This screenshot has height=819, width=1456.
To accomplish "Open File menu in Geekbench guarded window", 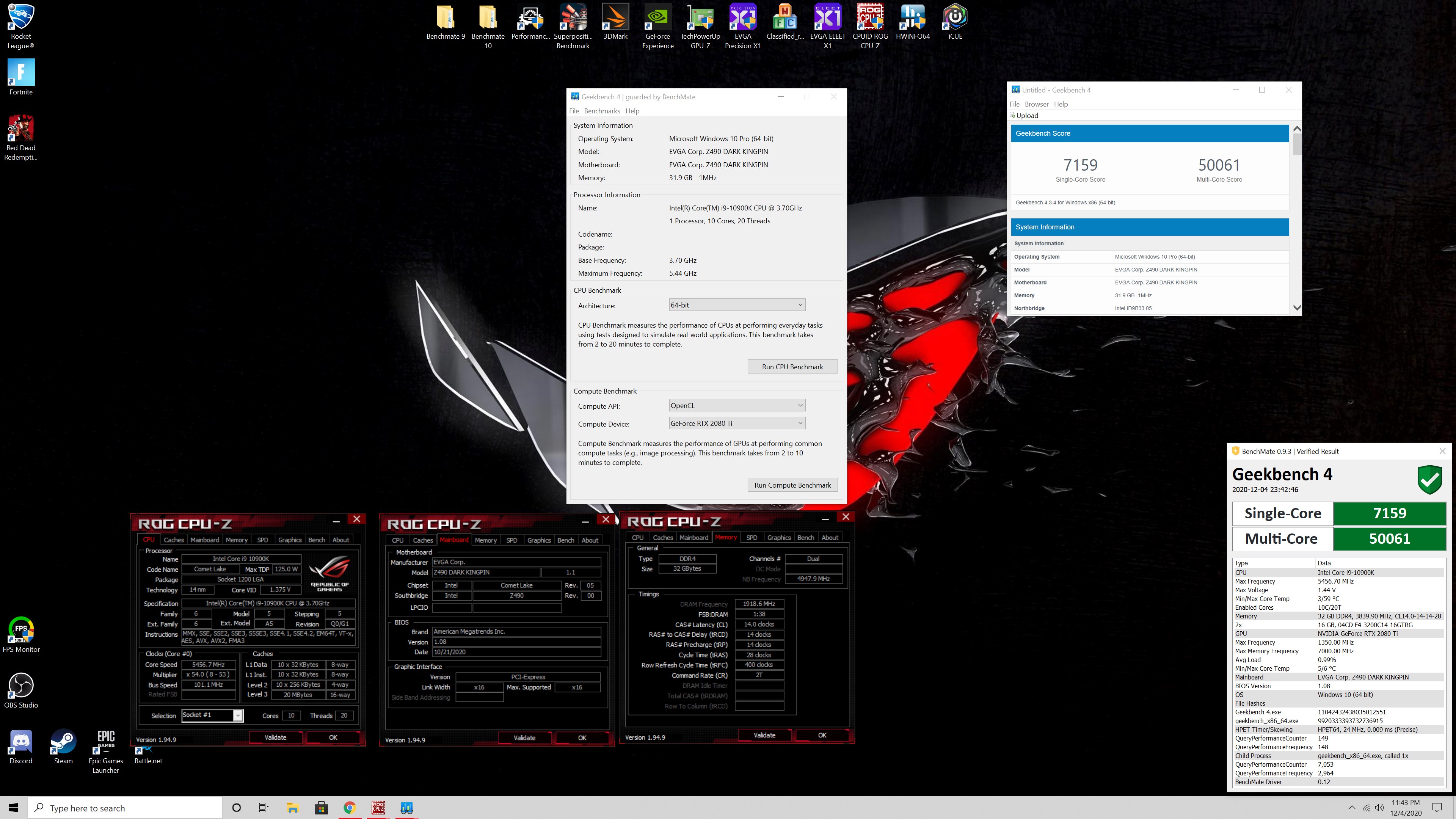I will tap(574, 111).
